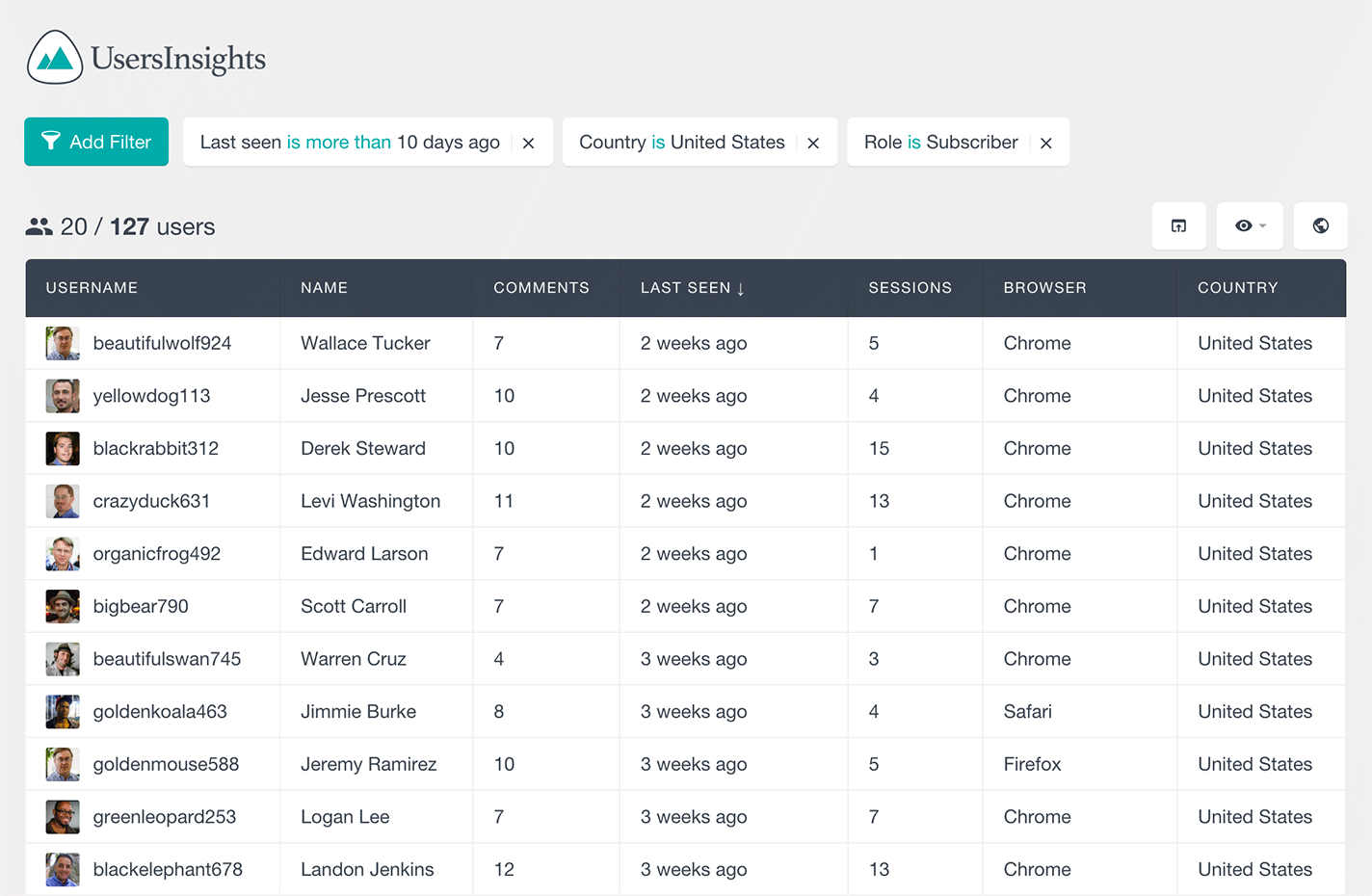Select the name Warren Cruz
The height and width of the screenshot is (896, 1372).
tap(354, 659)
